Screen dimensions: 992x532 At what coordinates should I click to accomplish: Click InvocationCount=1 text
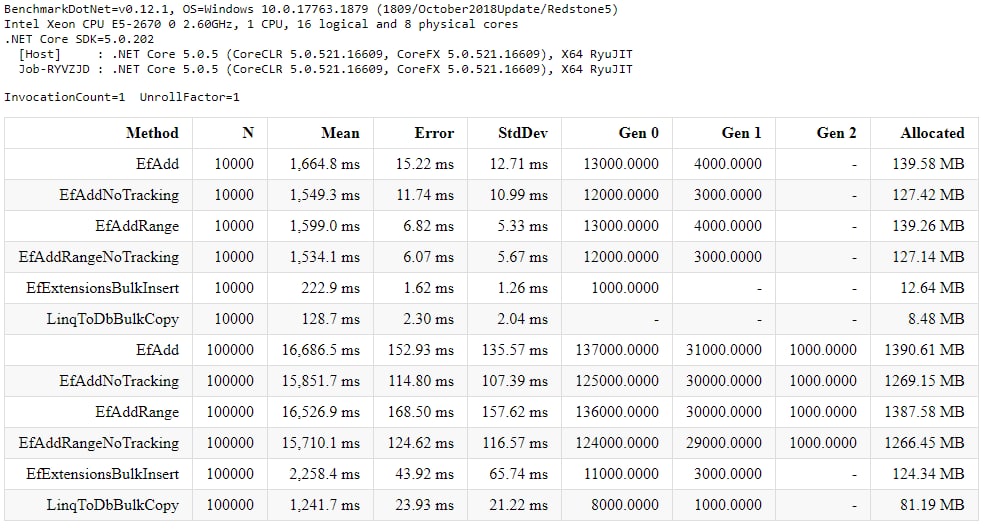click(65, 97)
